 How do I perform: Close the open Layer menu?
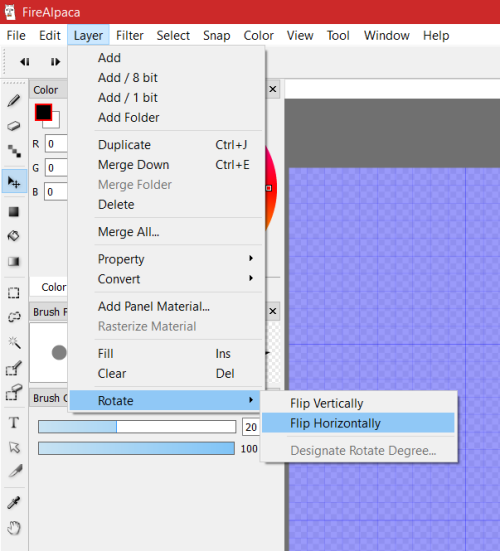(88, 35)
